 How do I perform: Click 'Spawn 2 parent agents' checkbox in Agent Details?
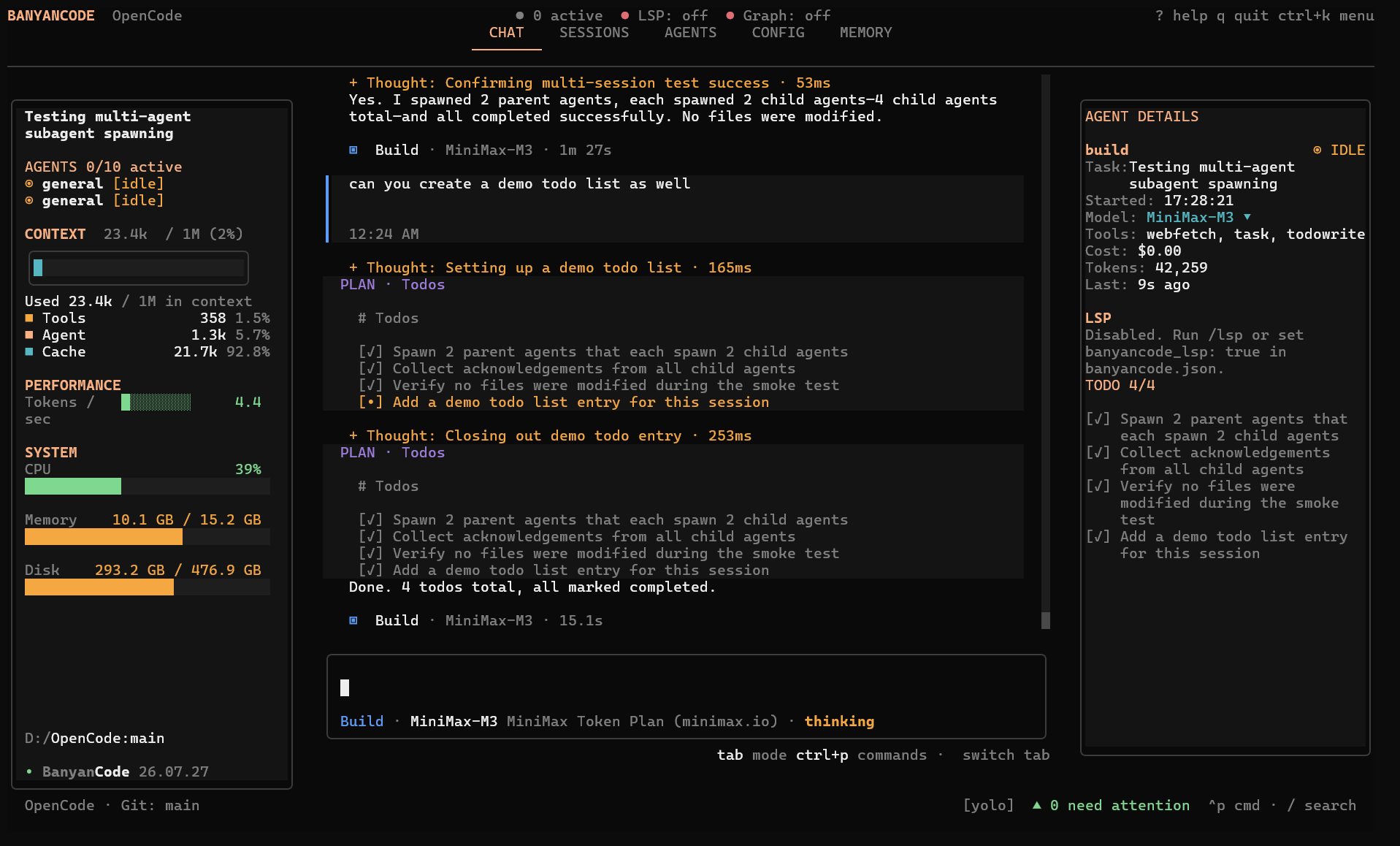[x=1098, y=419]
